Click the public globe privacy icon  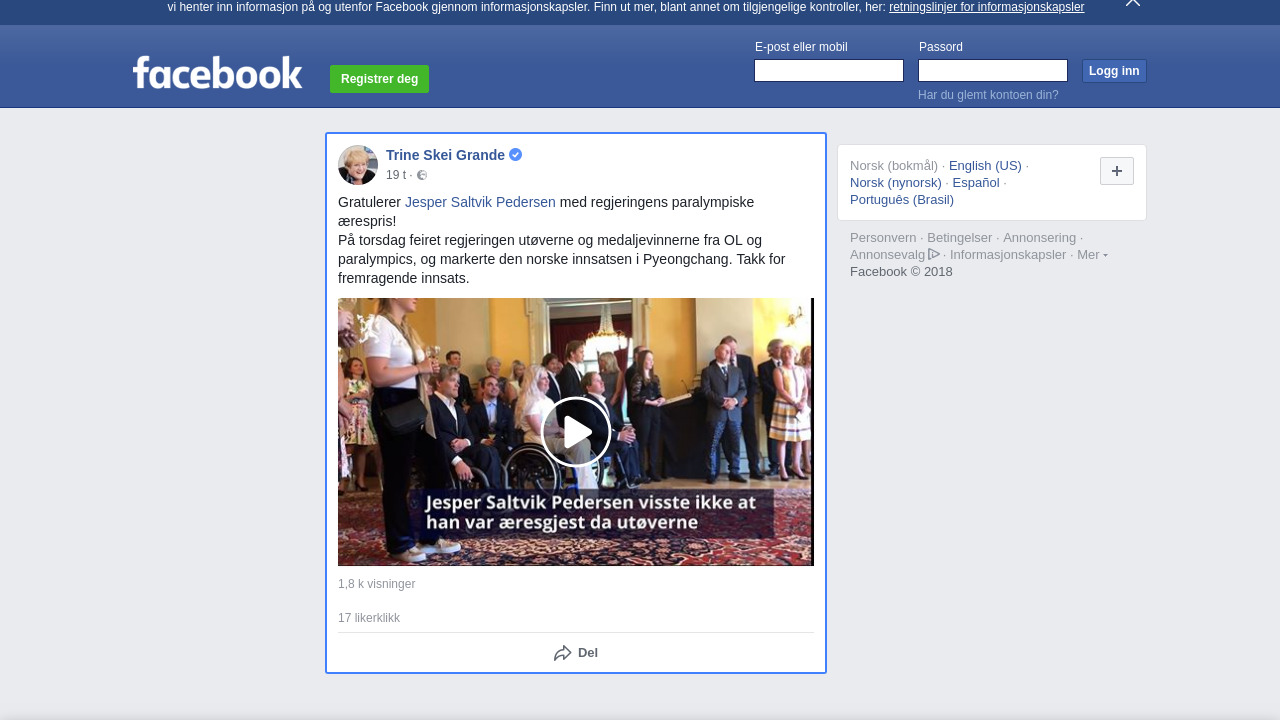point(422,175)
